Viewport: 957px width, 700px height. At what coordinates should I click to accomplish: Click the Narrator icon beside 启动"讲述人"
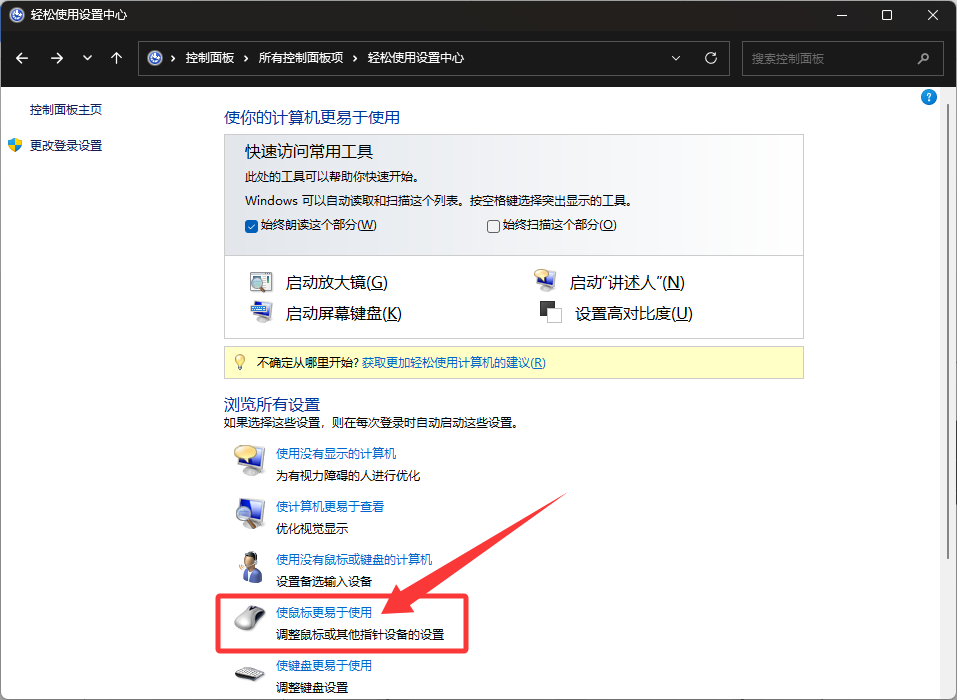(545, 282)
